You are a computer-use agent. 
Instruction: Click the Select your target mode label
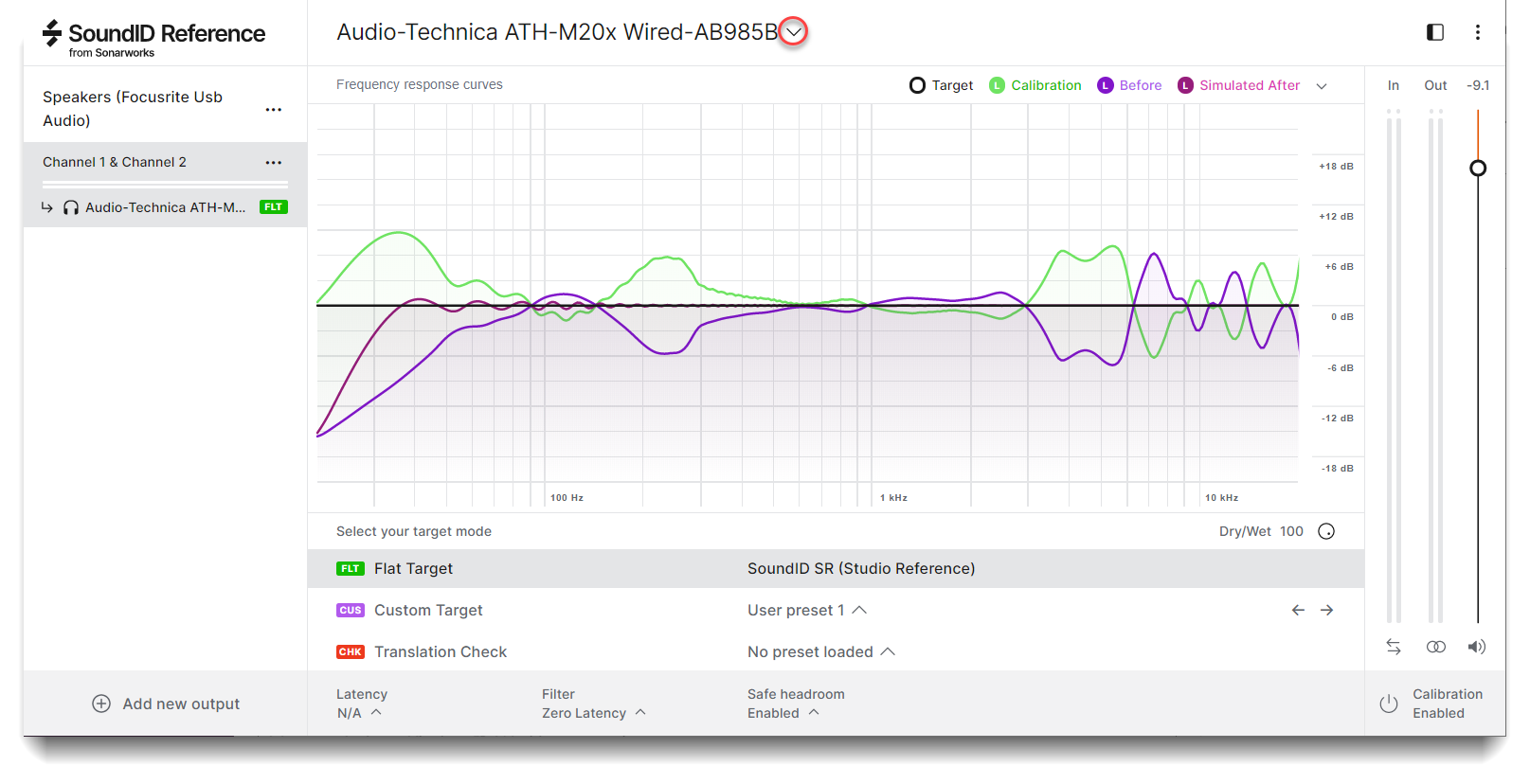coord(414,531)
